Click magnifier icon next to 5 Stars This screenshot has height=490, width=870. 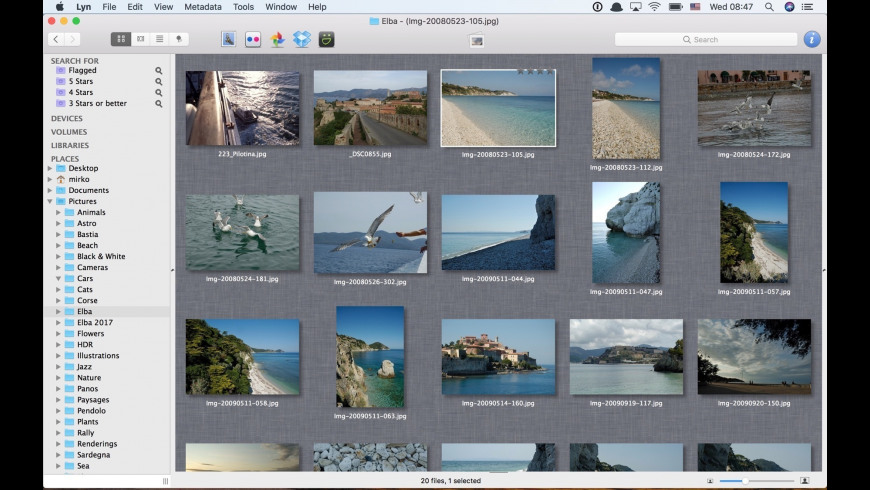[158, 82]
